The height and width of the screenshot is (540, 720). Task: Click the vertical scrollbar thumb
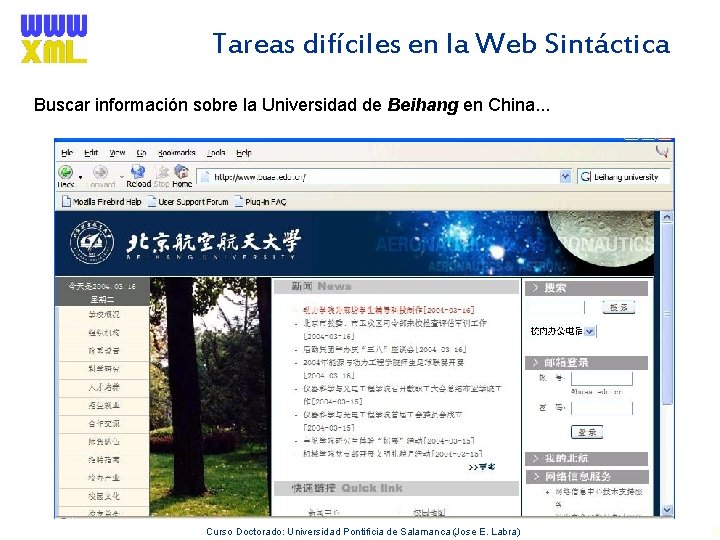667,314
